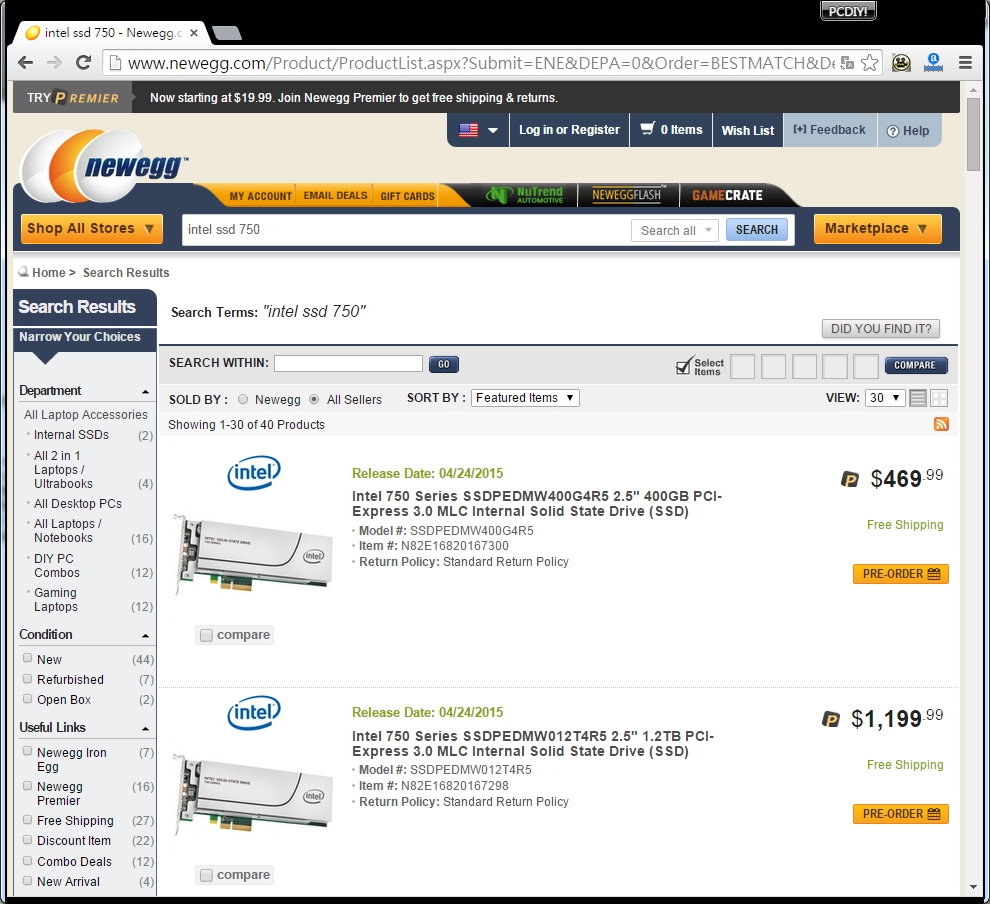The height and width of the screenshot is (904, 990).
Task: Switch to list view icon
Action: (x=918, y=398)
